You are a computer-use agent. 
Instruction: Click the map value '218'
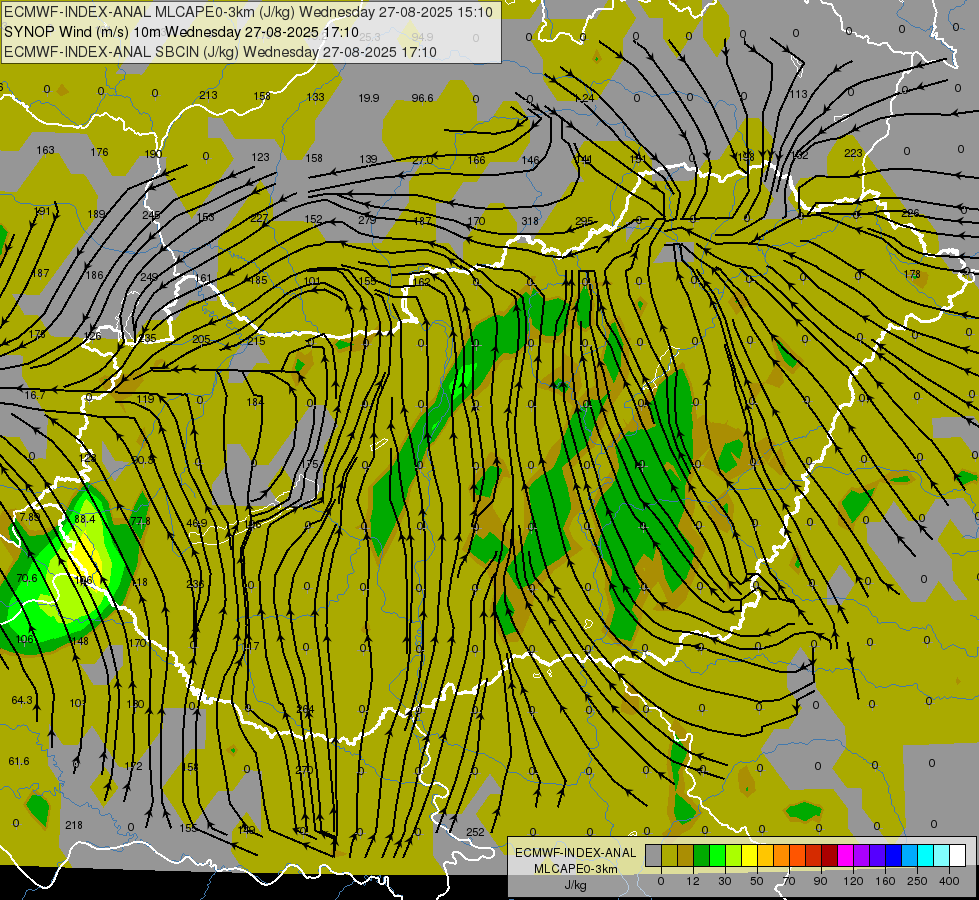click(74, 825)
